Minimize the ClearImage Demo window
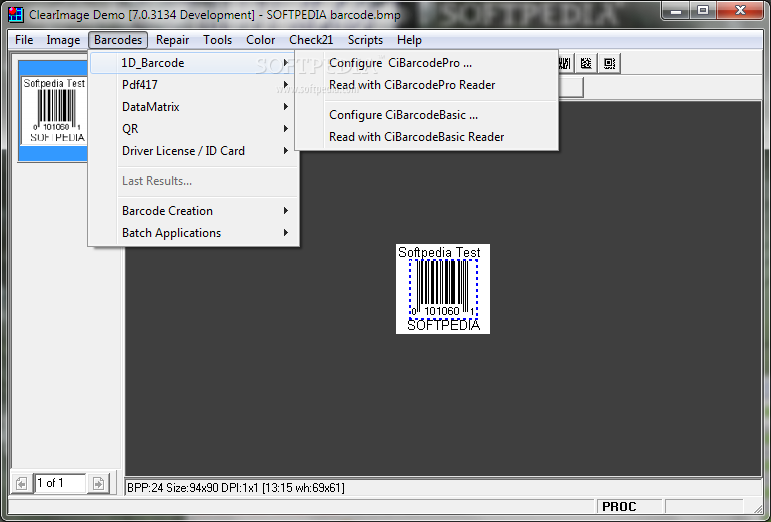The width and height of the screenshot is (771, 522). [677, 11]
